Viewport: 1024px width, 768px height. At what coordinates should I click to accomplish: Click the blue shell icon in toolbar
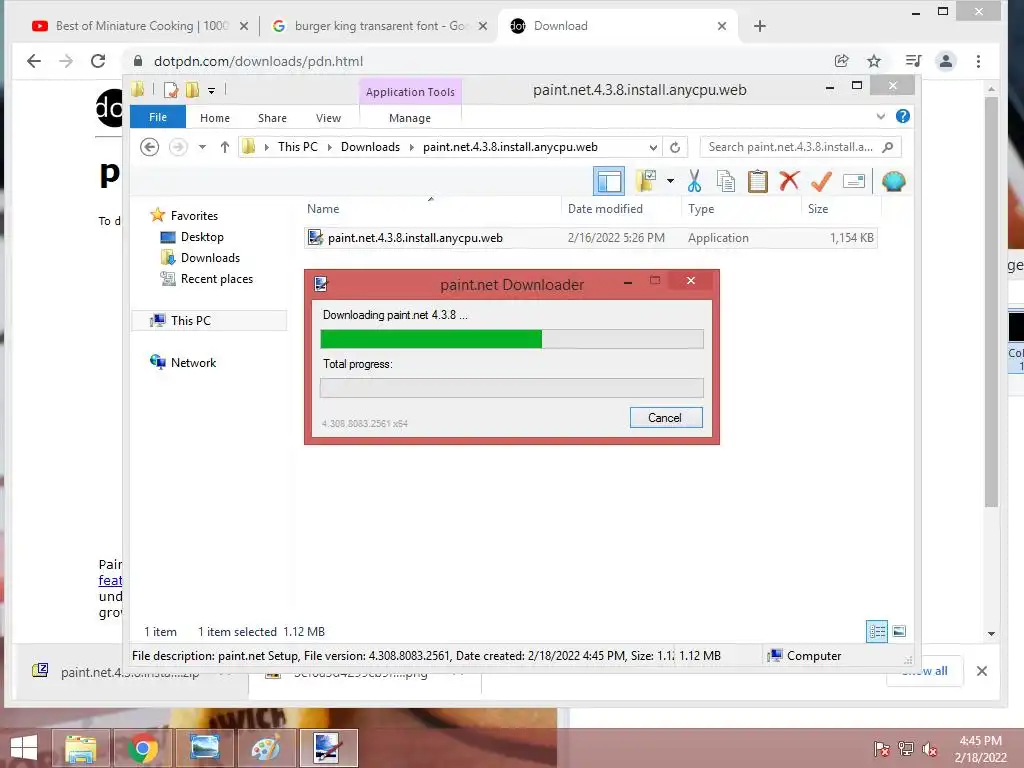893,182
